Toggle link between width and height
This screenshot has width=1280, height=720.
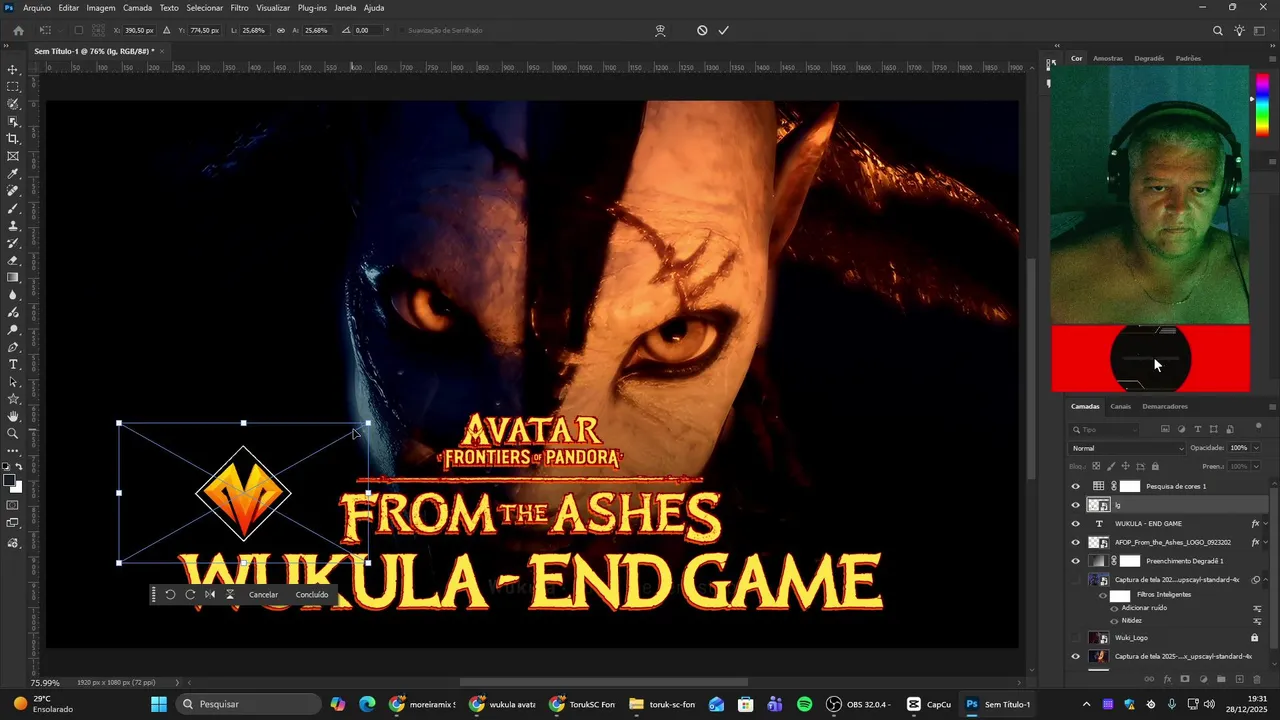coord(280,30)
